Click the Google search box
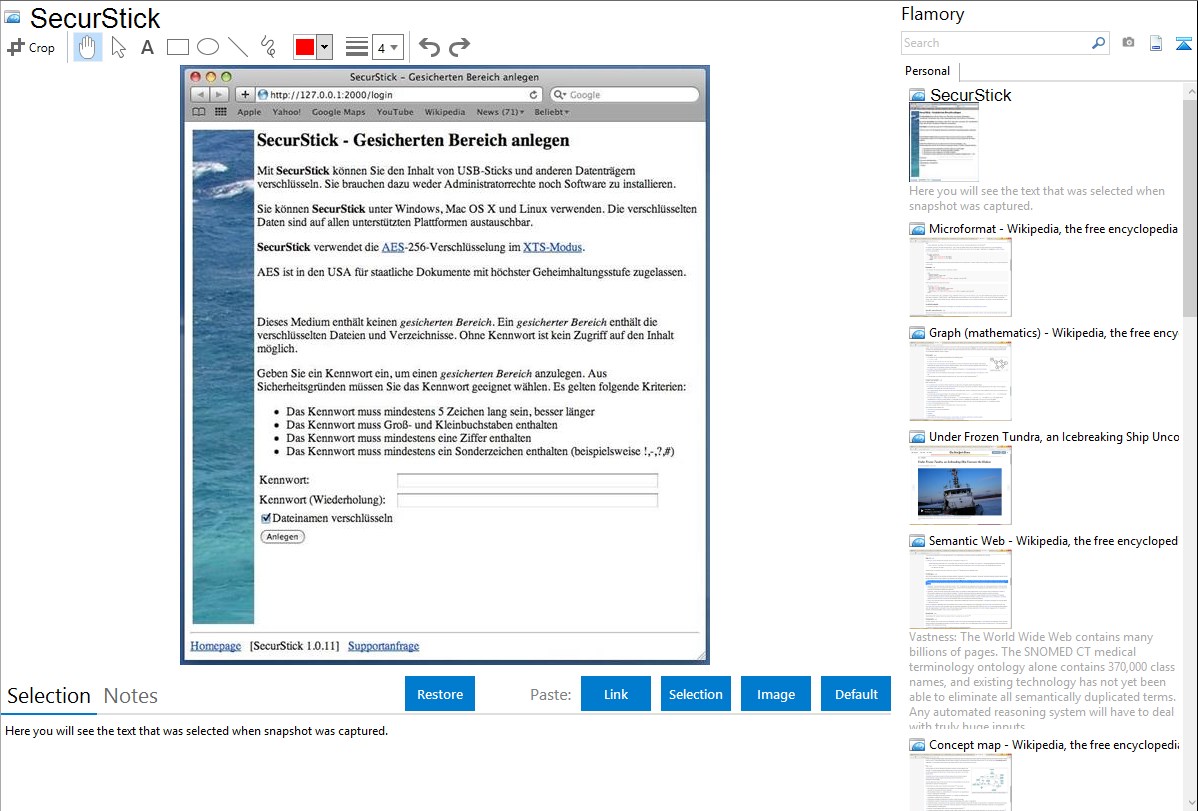 [624, 95]
